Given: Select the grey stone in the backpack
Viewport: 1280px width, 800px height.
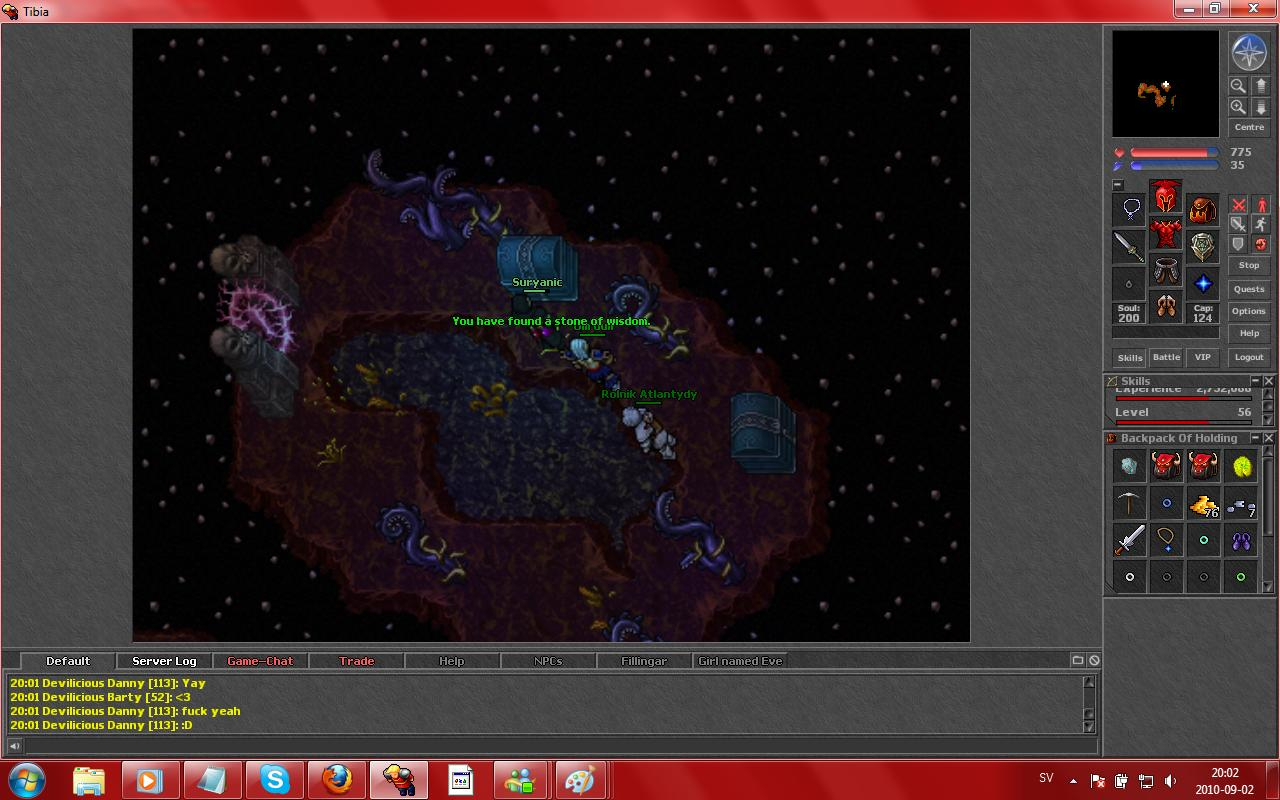Looking at the screenshot, I should pyautogui.click(x=1130, y=466).
